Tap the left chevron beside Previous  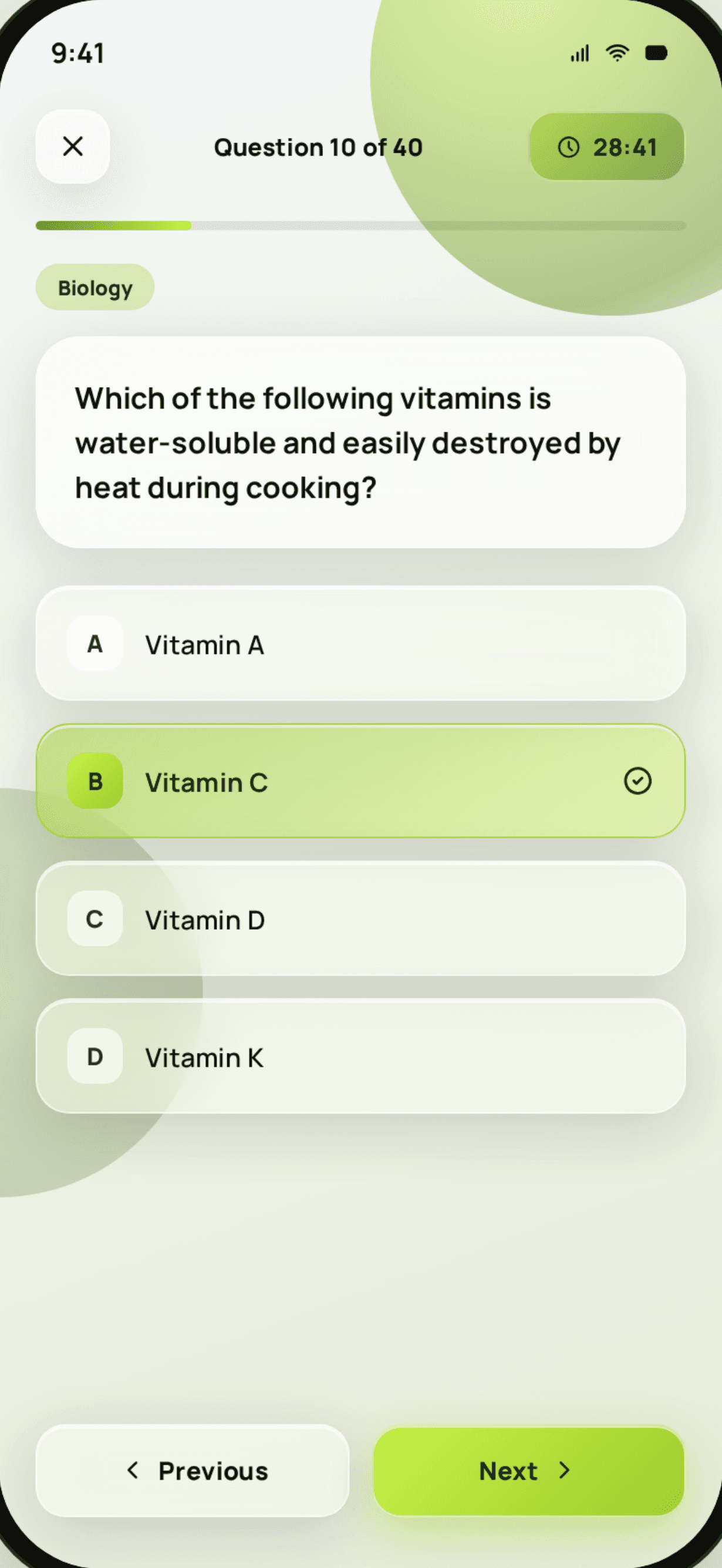click(133, 1471)
